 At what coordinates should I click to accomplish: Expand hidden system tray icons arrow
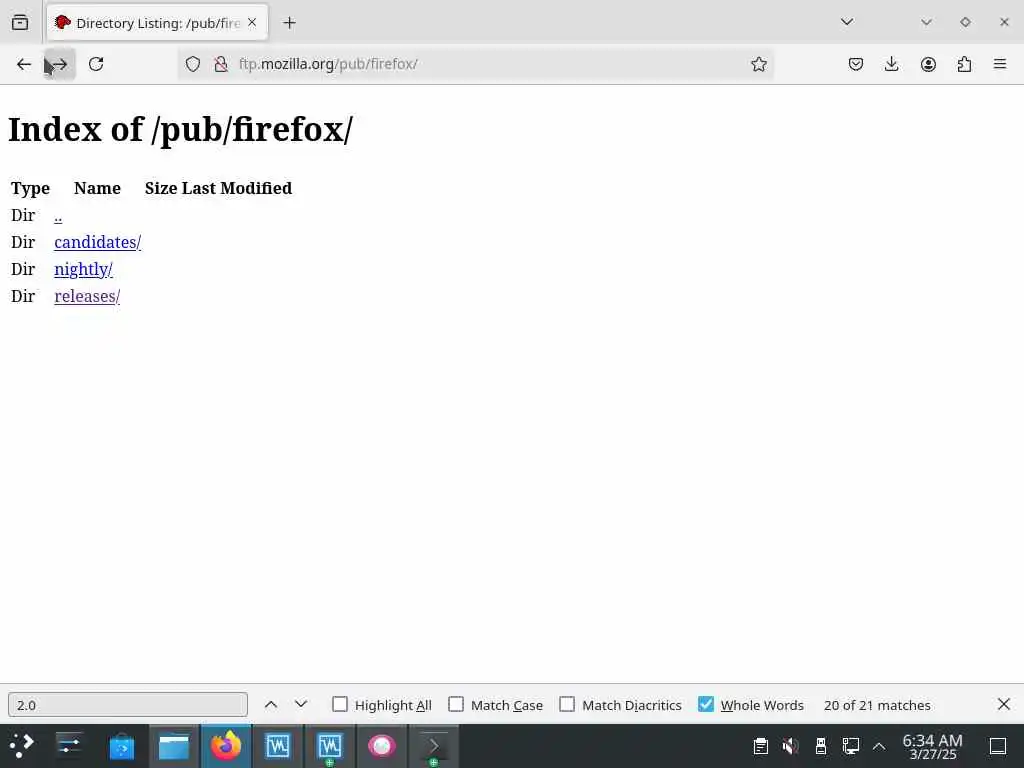879,746
